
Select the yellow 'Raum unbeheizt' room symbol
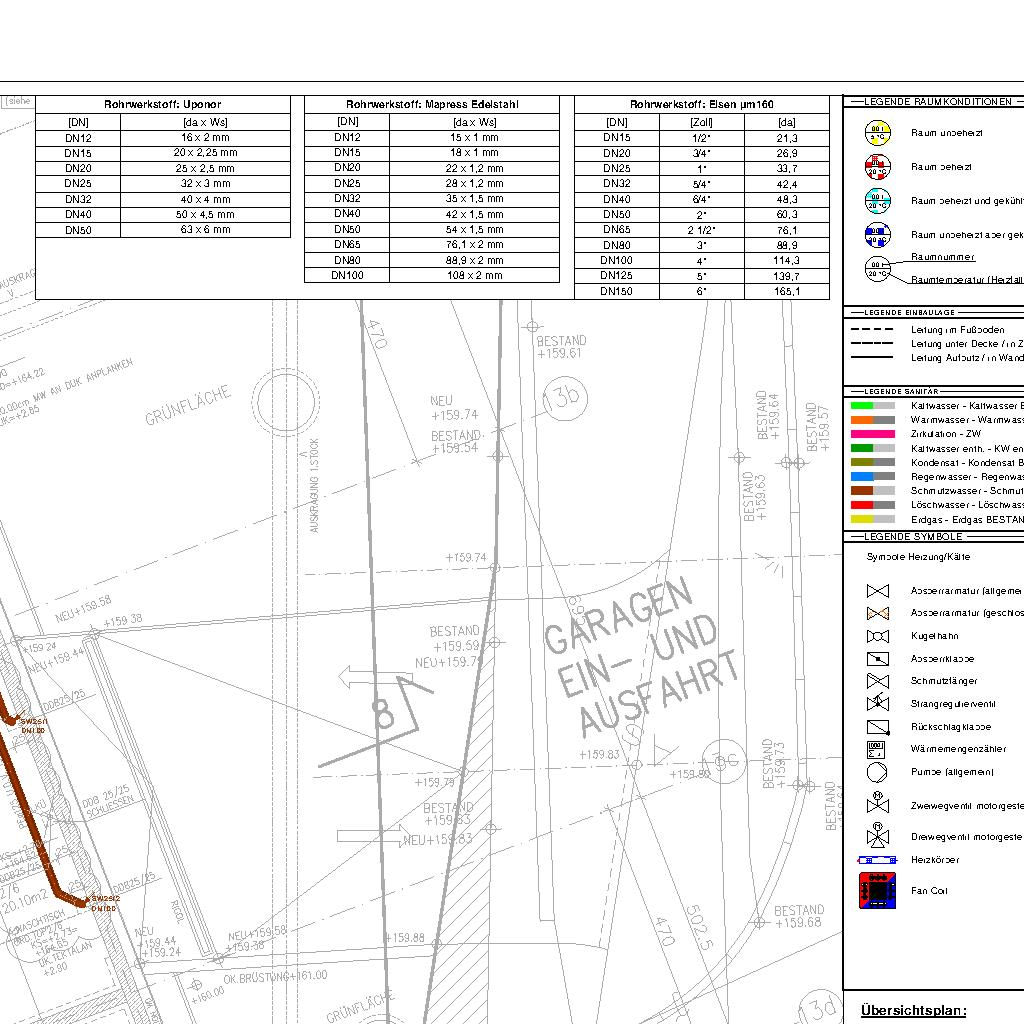[x=877, y=133]
